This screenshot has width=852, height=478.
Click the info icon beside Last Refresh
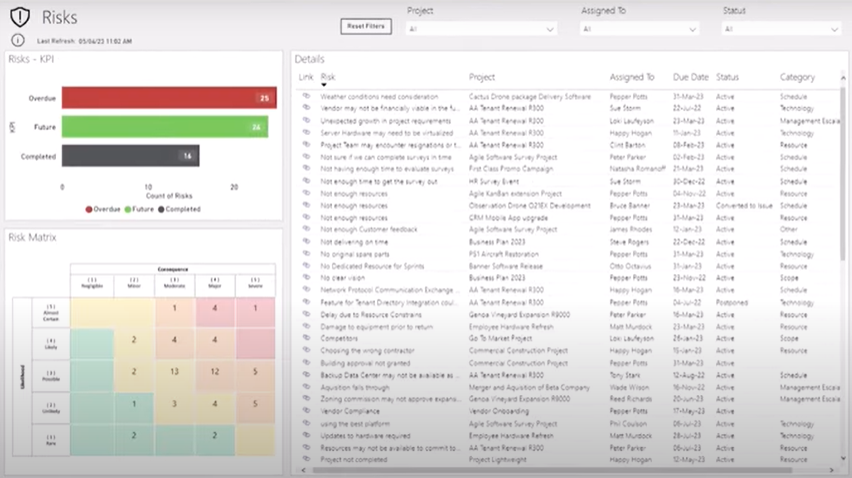pyautogui.click(x=18, y=40)
